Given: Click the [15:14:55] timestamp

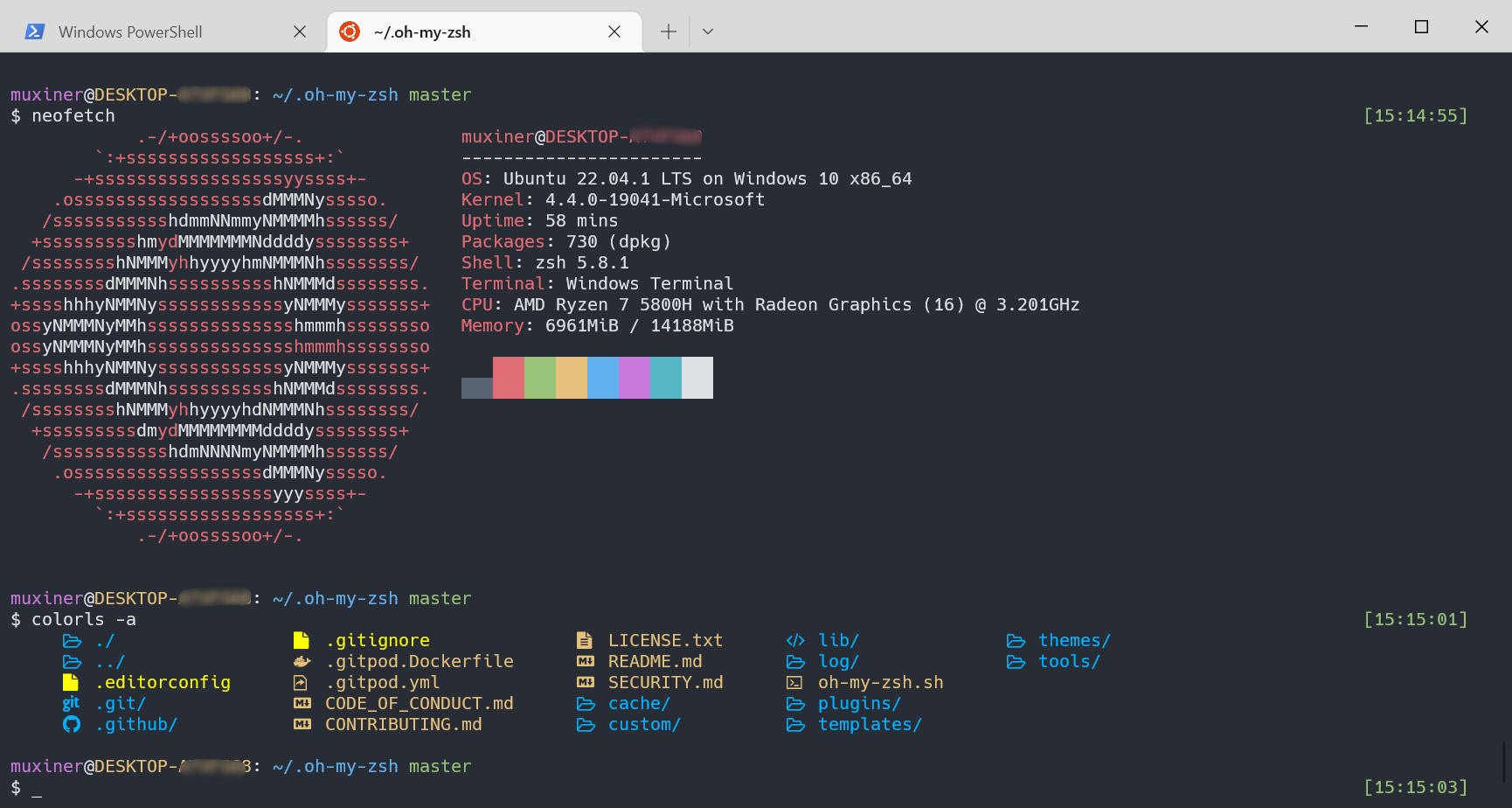Looking at the screenshot, I should click(1416, 115).
